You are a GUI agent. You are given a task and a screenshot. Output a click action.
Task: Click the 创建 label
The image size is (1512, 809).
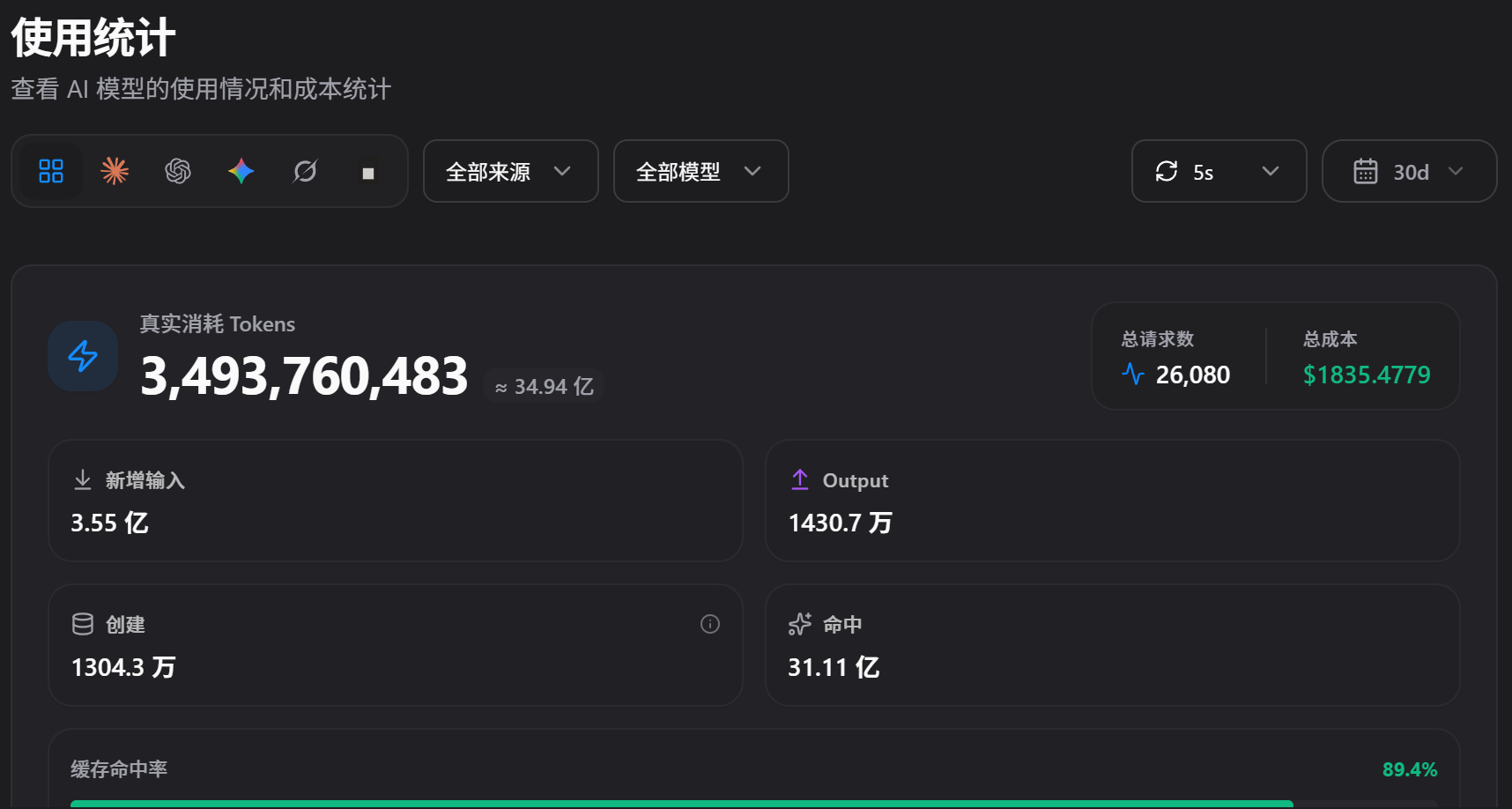125,625
